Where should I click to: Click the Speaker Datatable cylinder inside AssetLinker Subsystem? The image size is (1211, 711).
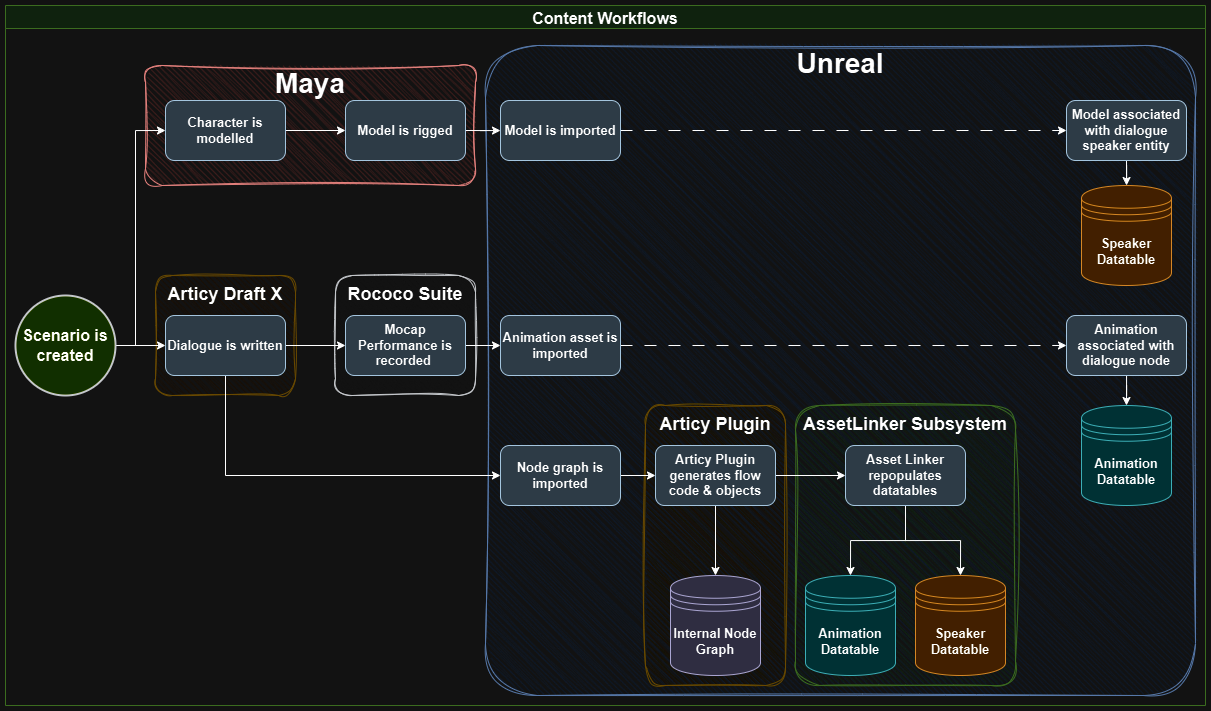(960, 623)
